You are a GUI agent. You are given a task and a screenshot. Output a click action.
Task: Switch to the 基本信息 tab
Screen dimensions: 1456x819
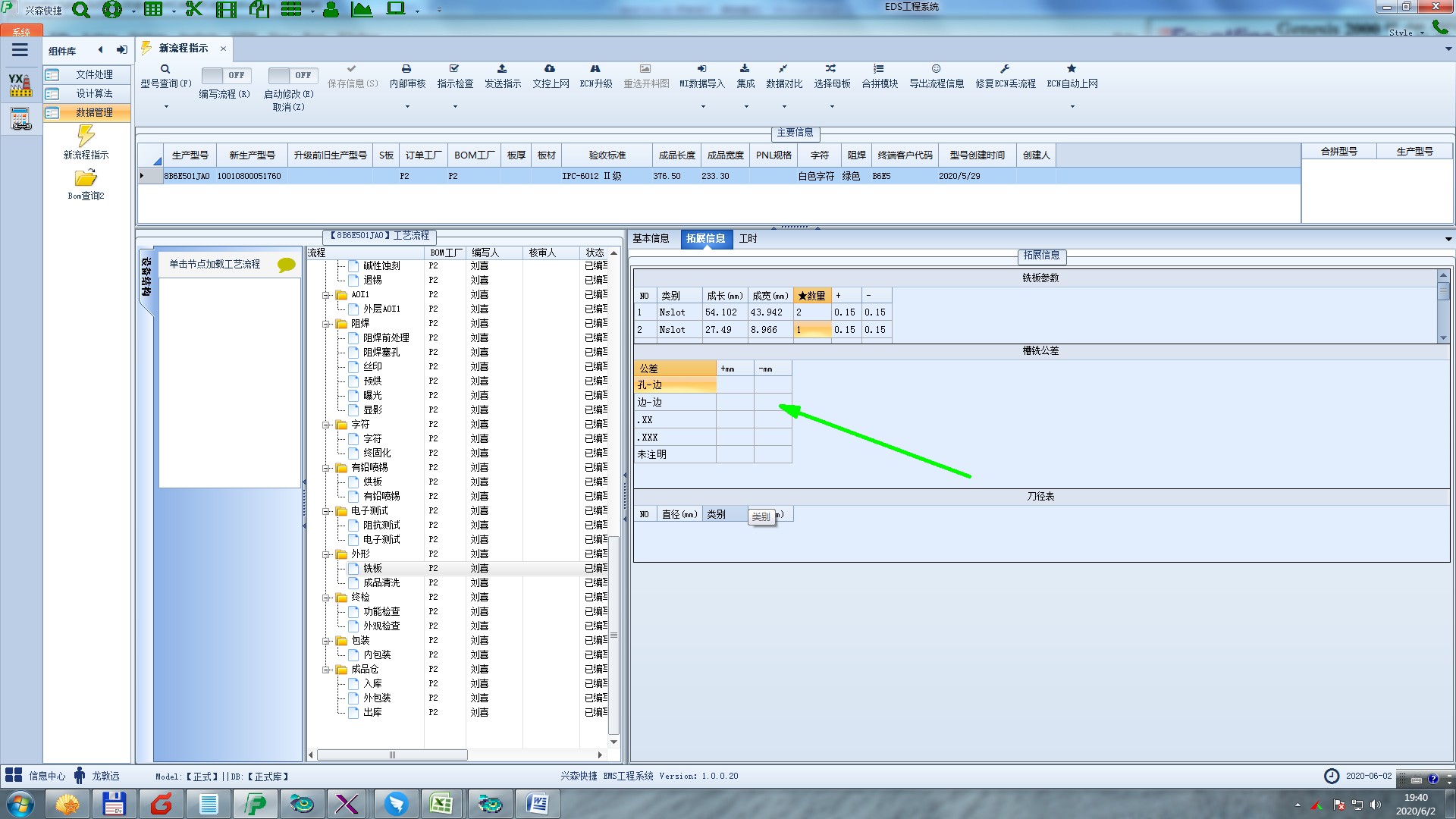coord(651,239)
